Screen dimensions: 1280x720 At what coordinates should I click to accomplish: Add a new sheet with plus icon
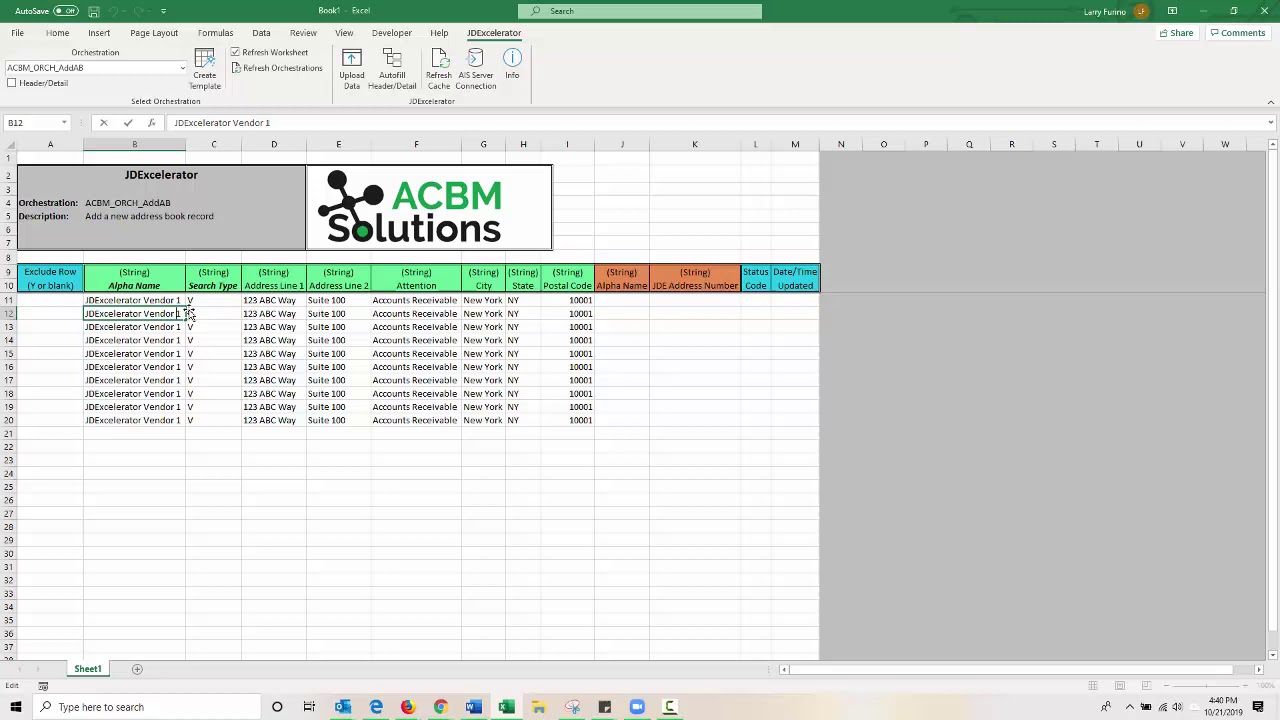[x=137, y=669]
